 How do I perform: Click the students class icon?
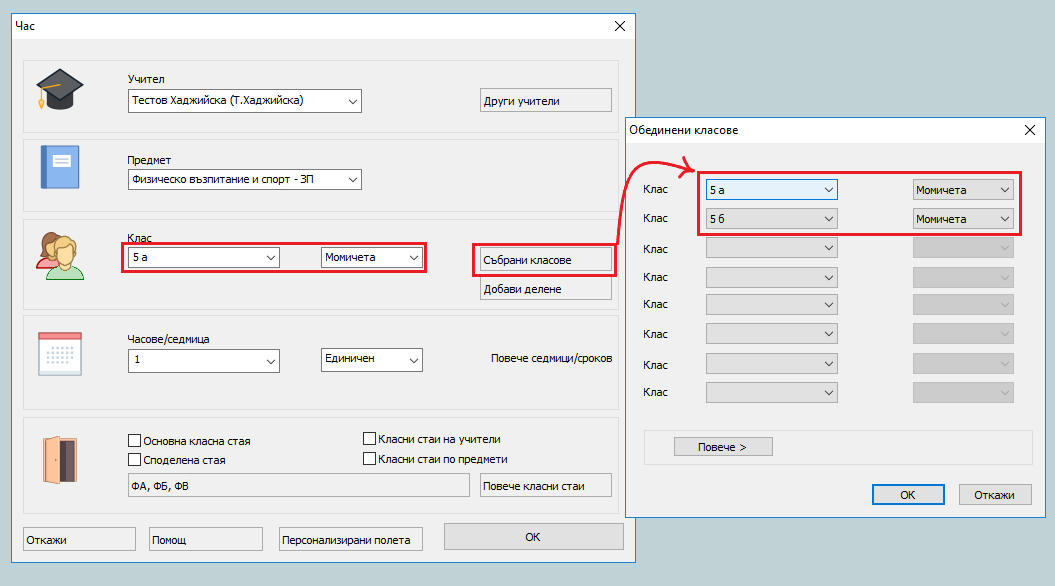coord(58,255)
